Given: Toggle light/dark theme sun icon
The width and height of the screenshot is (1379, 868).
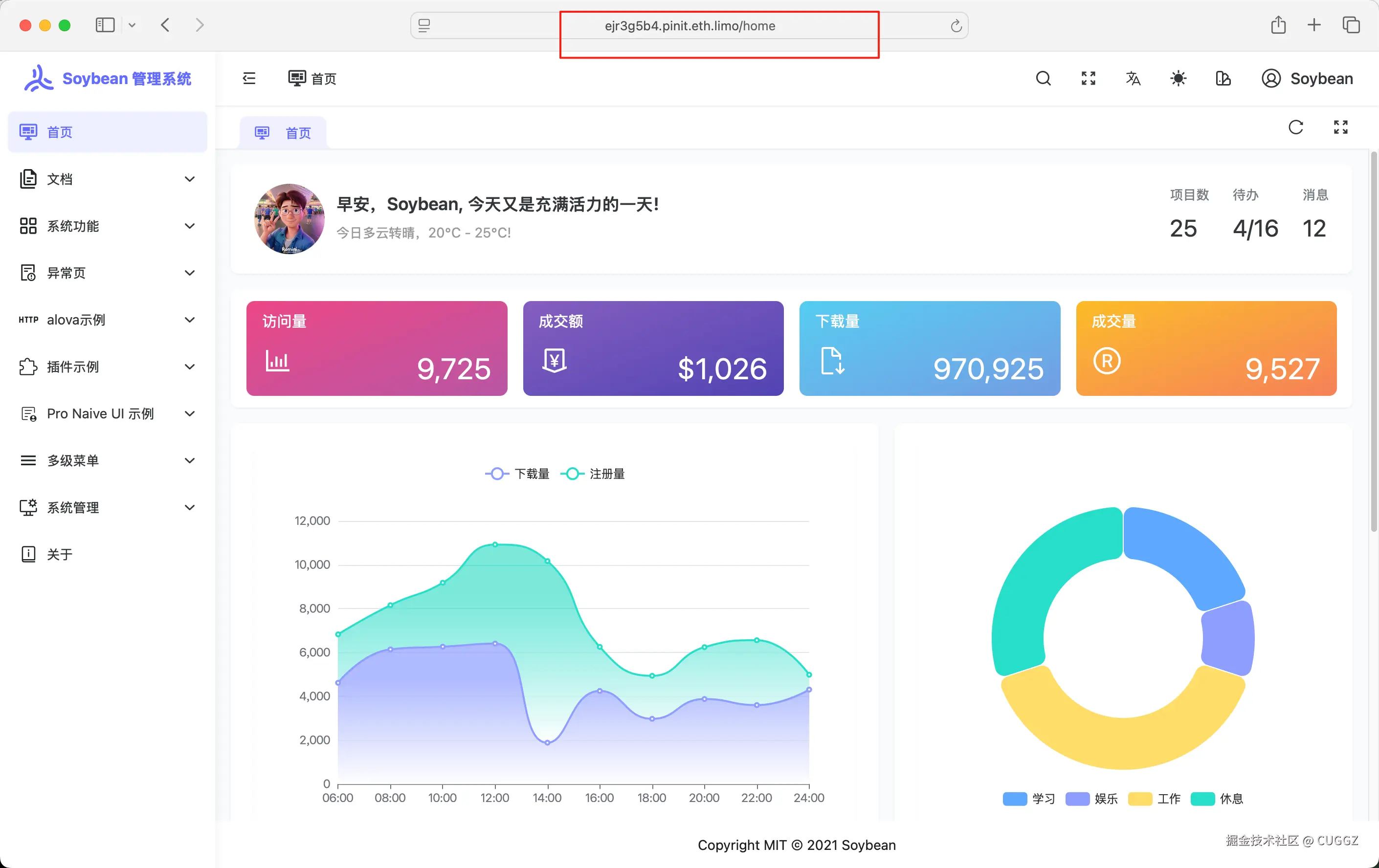Looking at the screenshot, I should (x=1178, y=78).
